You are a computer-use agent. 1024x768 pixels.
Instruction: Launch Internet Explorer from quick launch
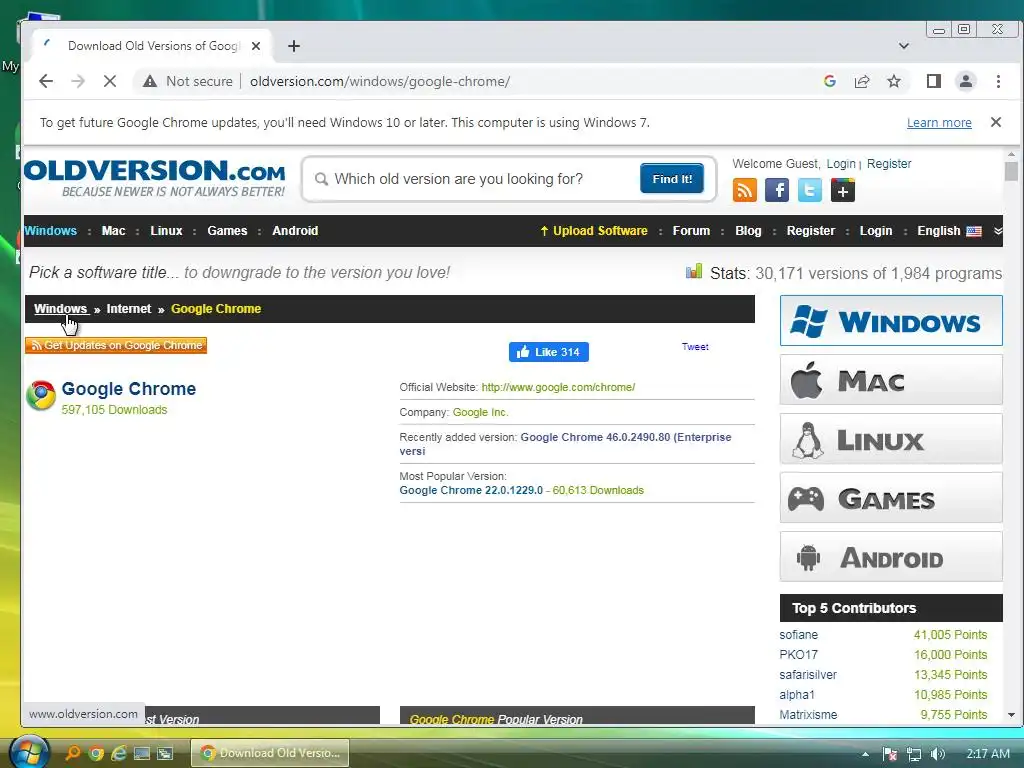click(119, 753)
